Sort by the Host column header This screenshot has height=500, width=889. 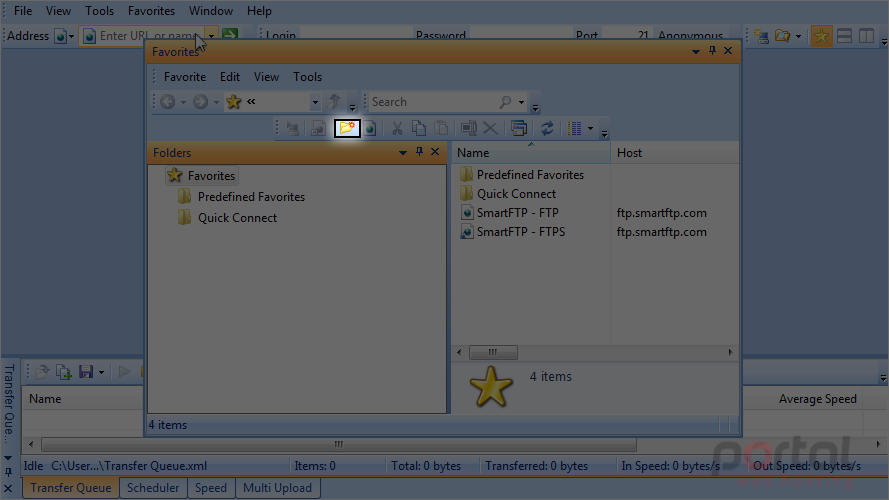pos(675,152)
